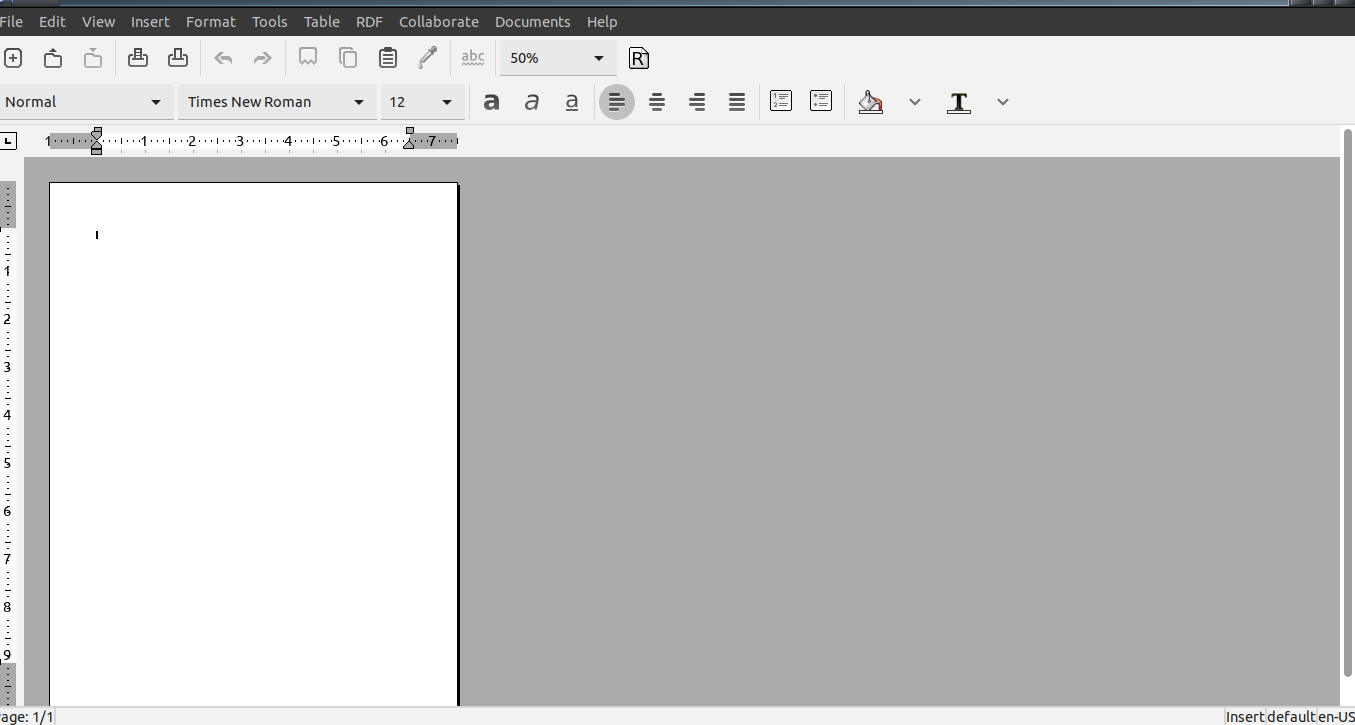The width and height of the screenshot is (1355, 725).
Task: Open the 50% zoom dropdown
Action: tap(558, 58)
